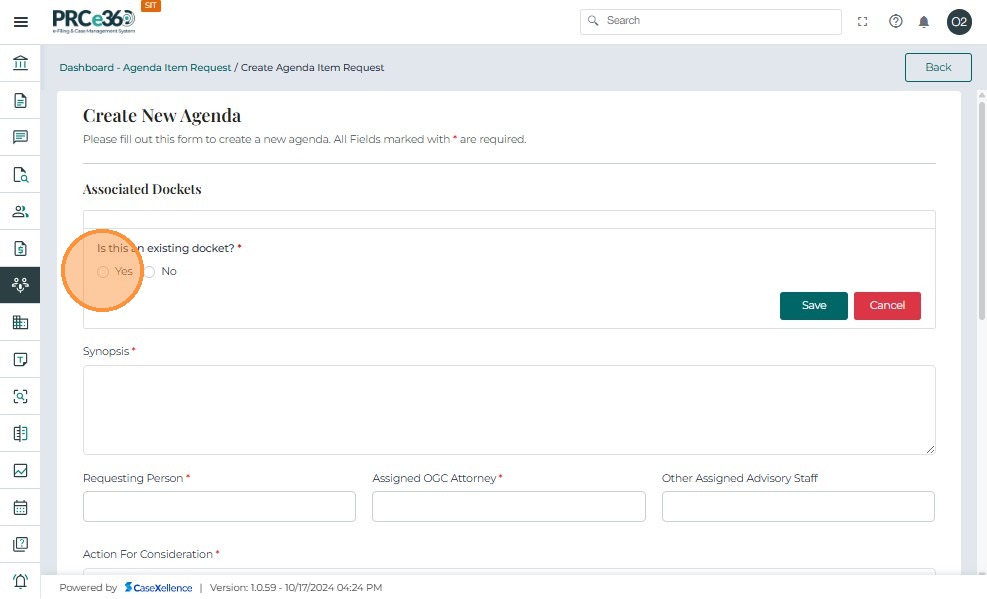Click into the Synopsis text area
Image resolution: width=987 pixels, height=599 pixels.
click(509, 410)
